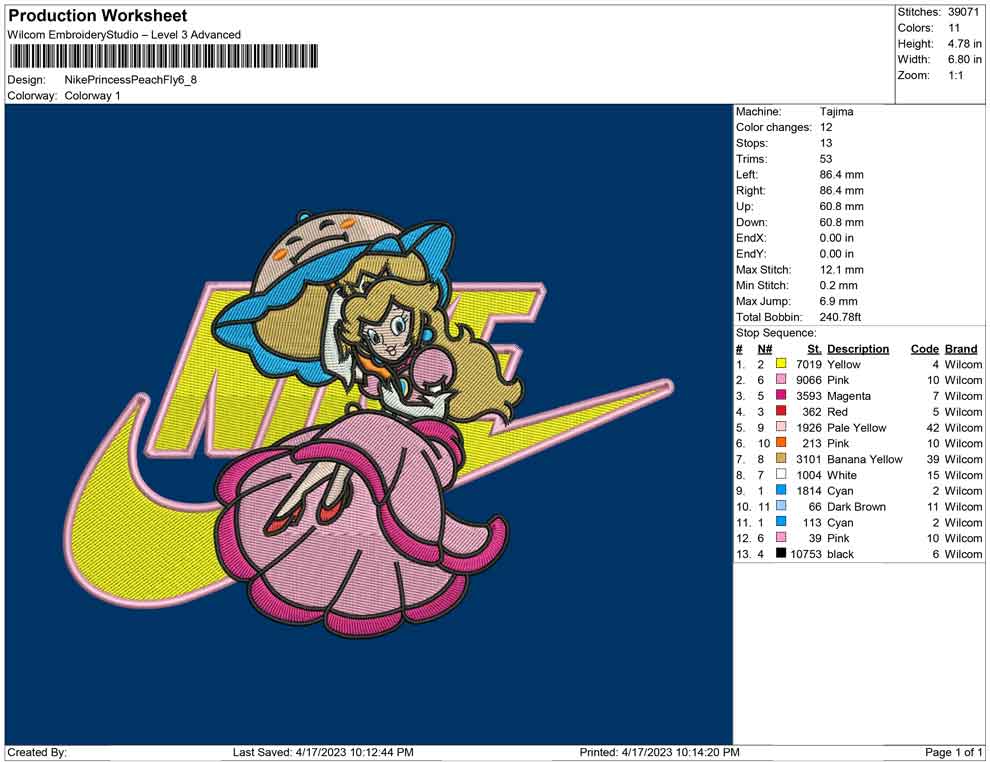
Task: Click the Page 1 of 1 footer text
Action: (953, 752)
